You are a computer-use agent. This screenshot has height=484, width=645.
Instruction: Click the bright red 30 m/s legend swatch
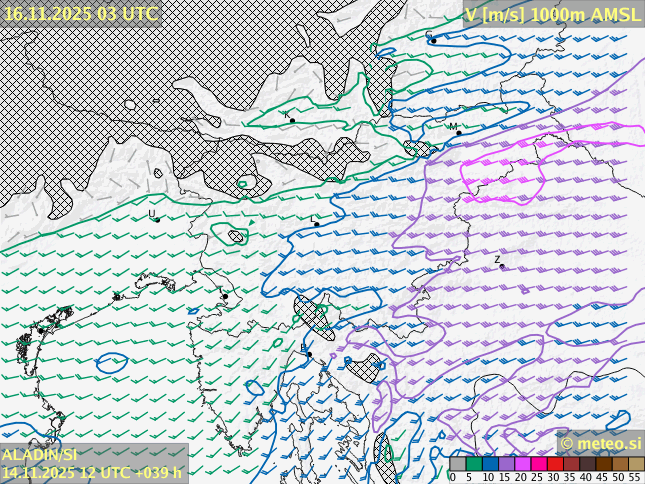coord(554,464)
